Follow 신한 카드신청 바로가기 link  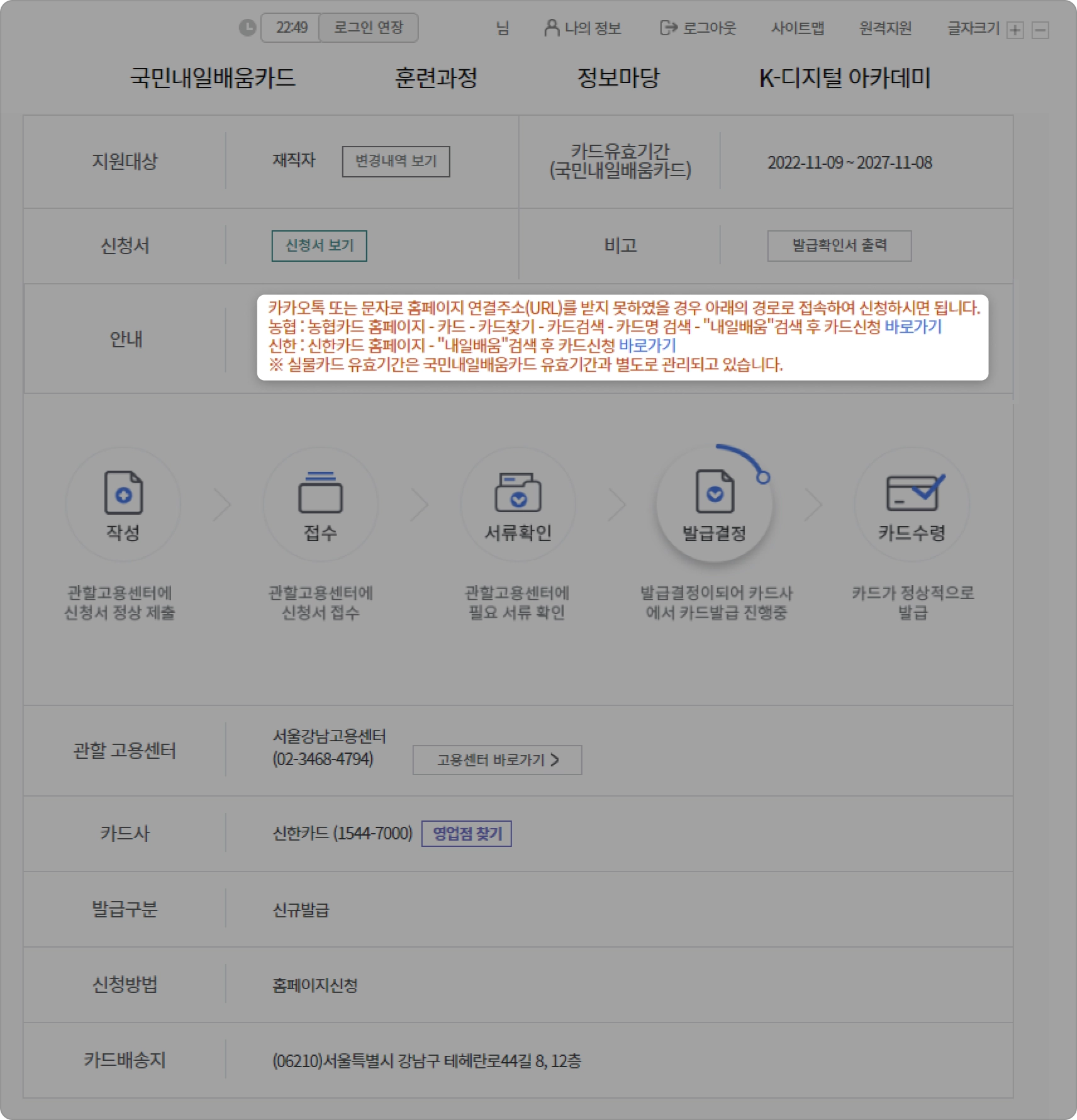tap(647, 345)
